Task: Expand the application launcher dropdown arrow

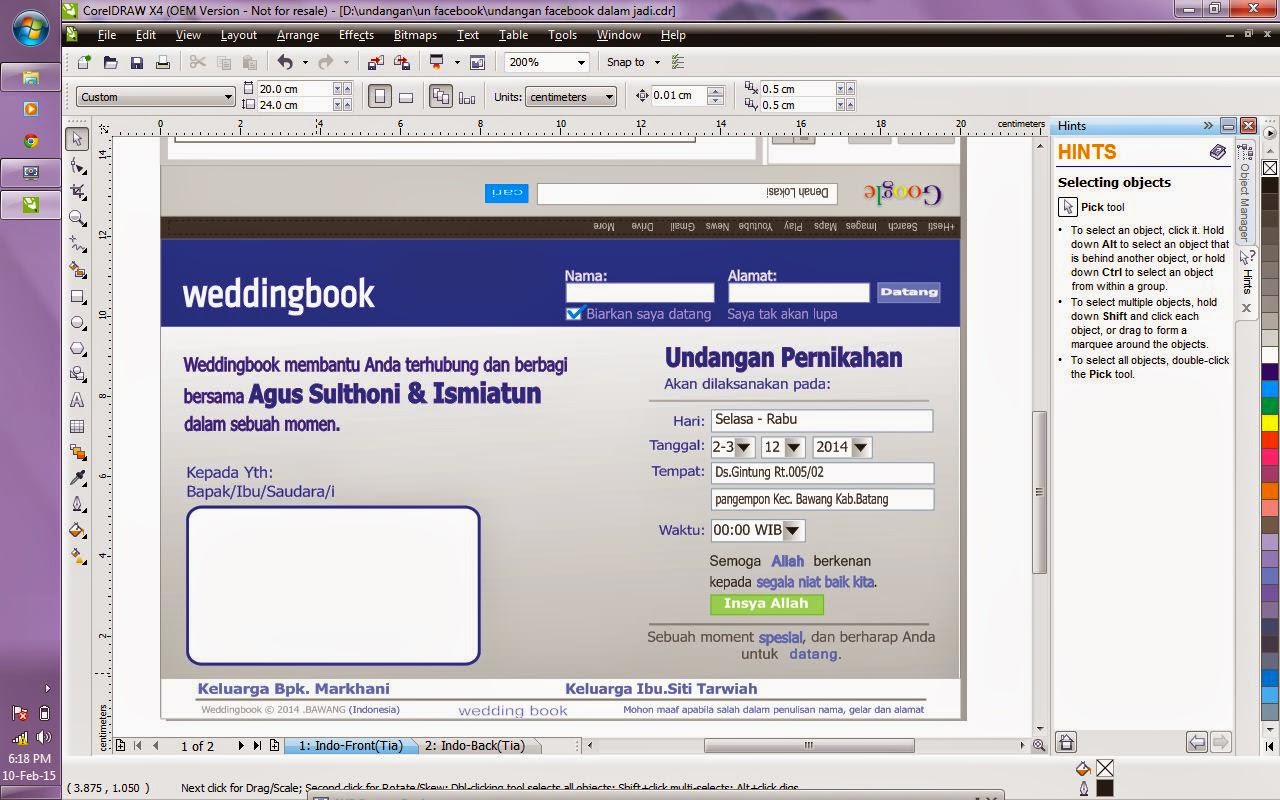Action: [456, 62]
